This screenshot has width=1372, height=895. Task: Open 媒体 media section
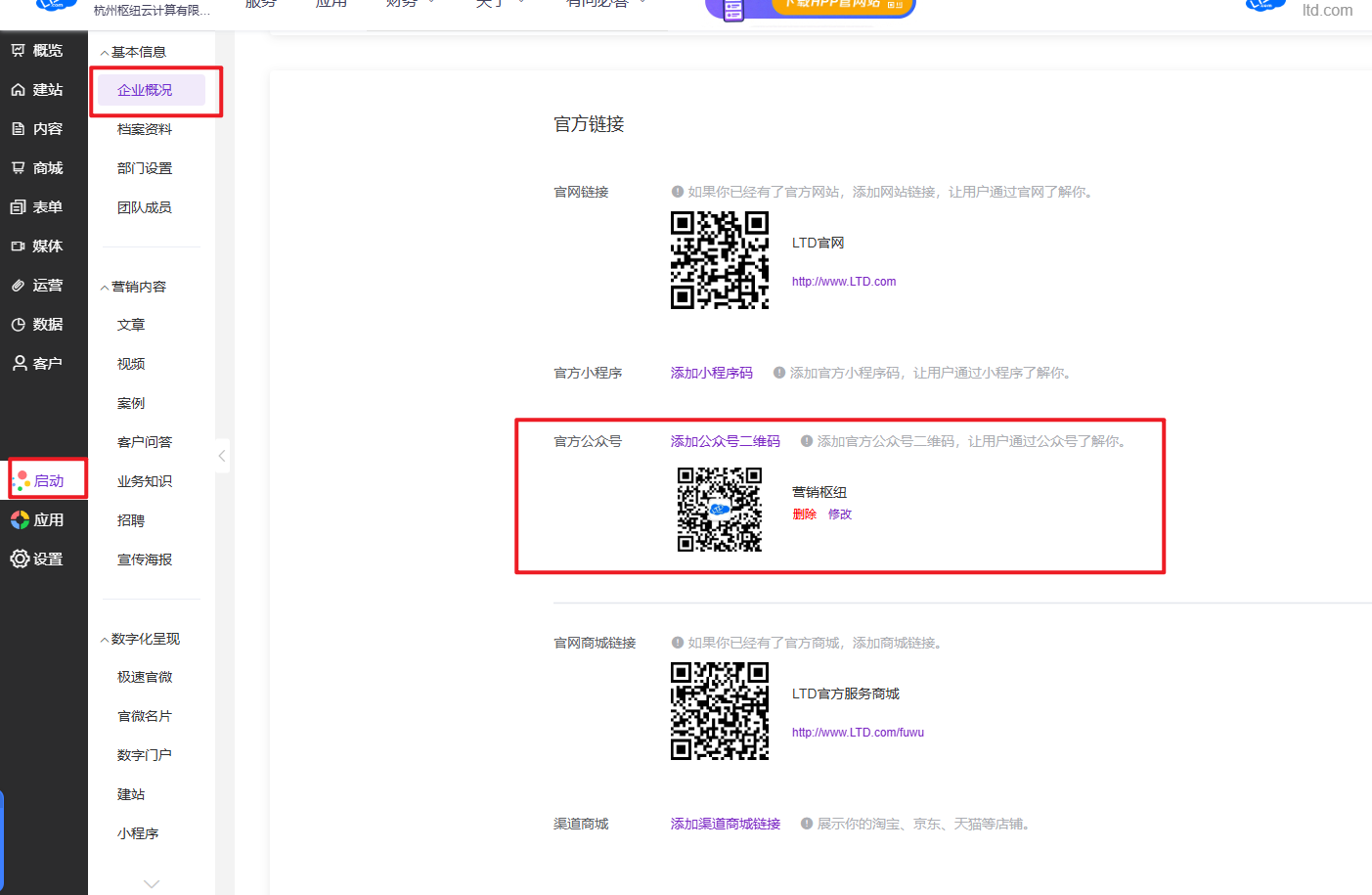coord(37,246)
